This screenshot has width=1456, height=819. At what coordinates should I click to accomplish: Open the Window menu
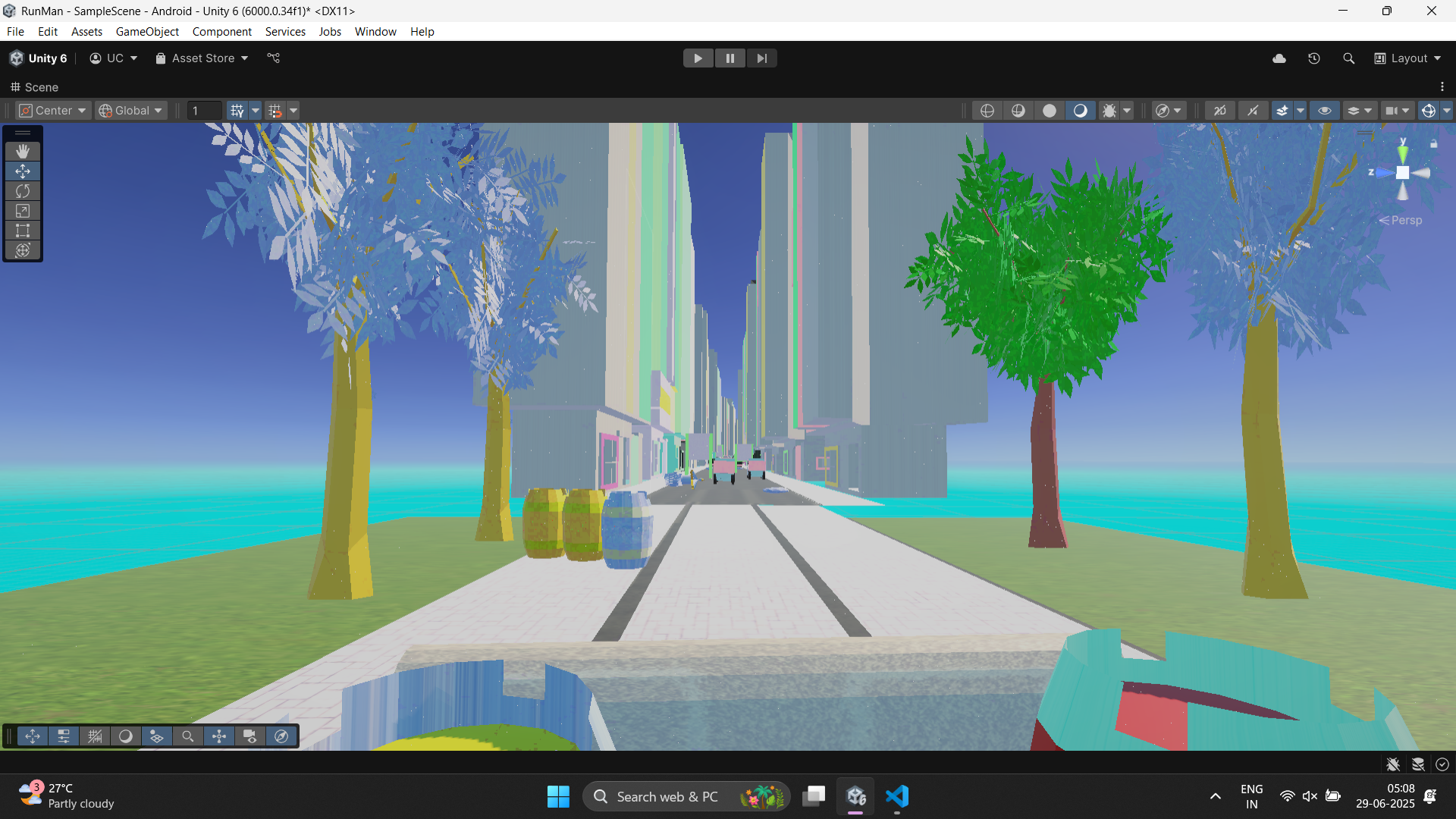375,32
